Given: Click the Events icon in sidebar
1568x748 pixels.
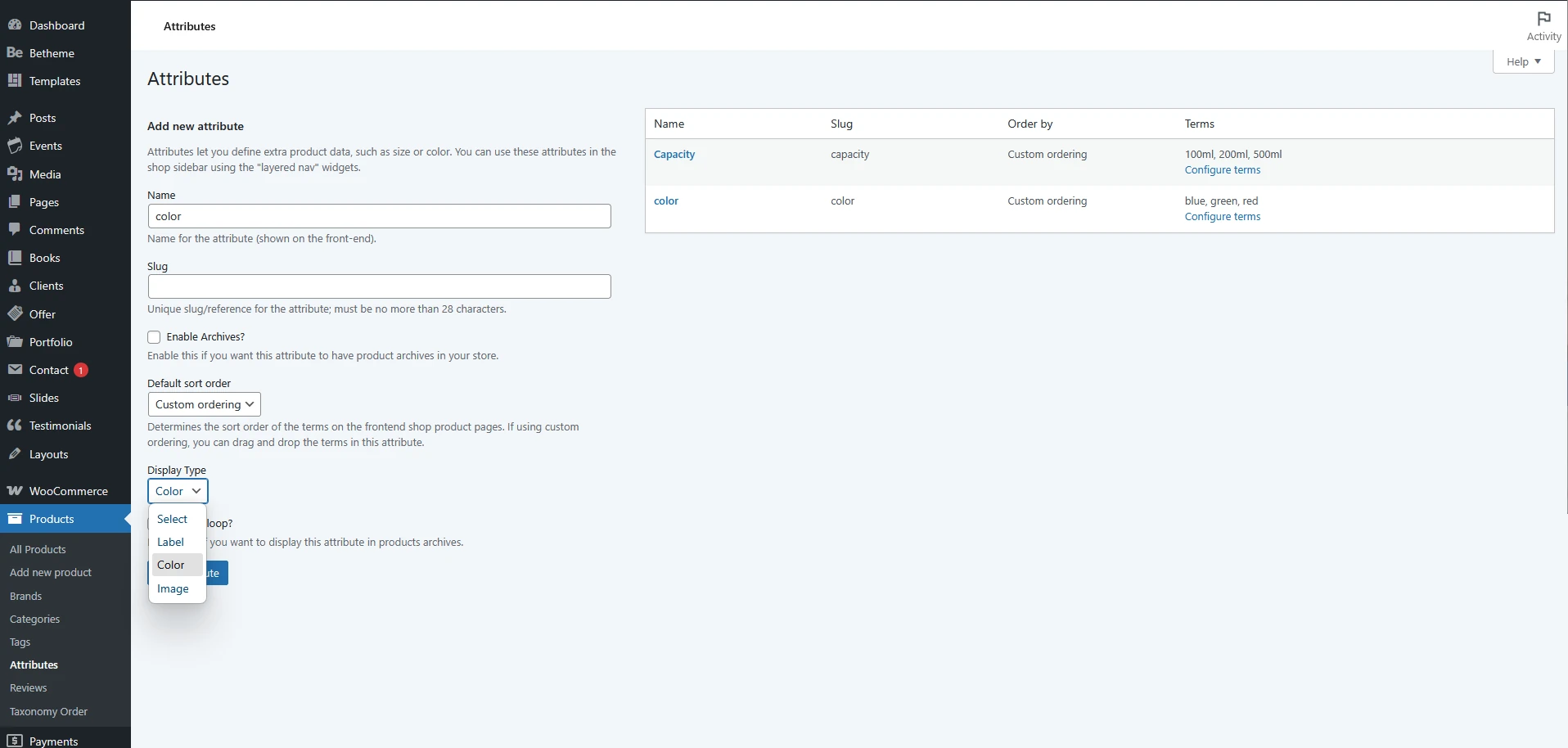Looking at the screenshot, I should click(15, 146).
